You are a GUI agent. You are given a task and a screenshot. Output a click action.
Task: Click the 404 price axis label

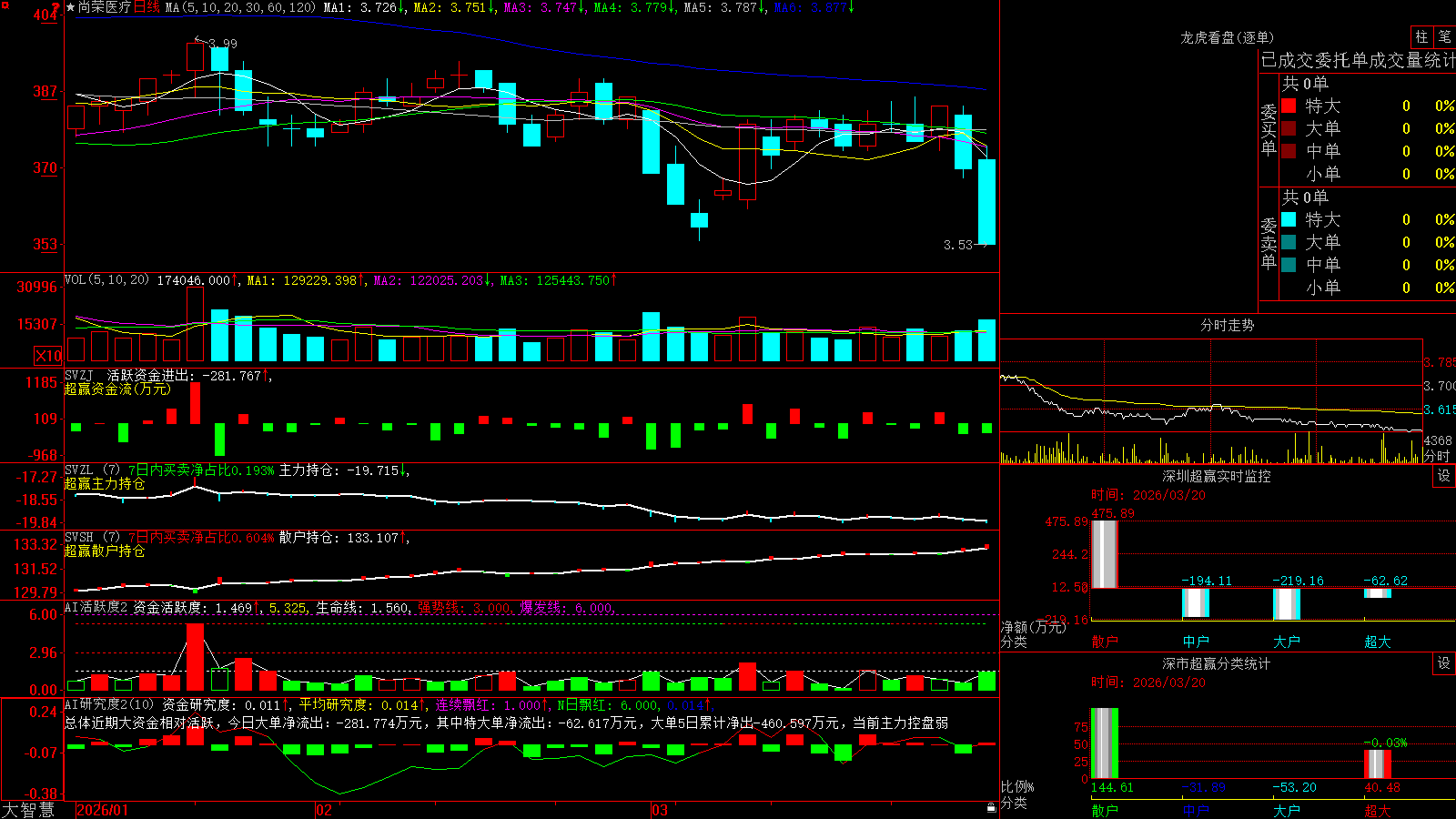(x=45, y=15)
